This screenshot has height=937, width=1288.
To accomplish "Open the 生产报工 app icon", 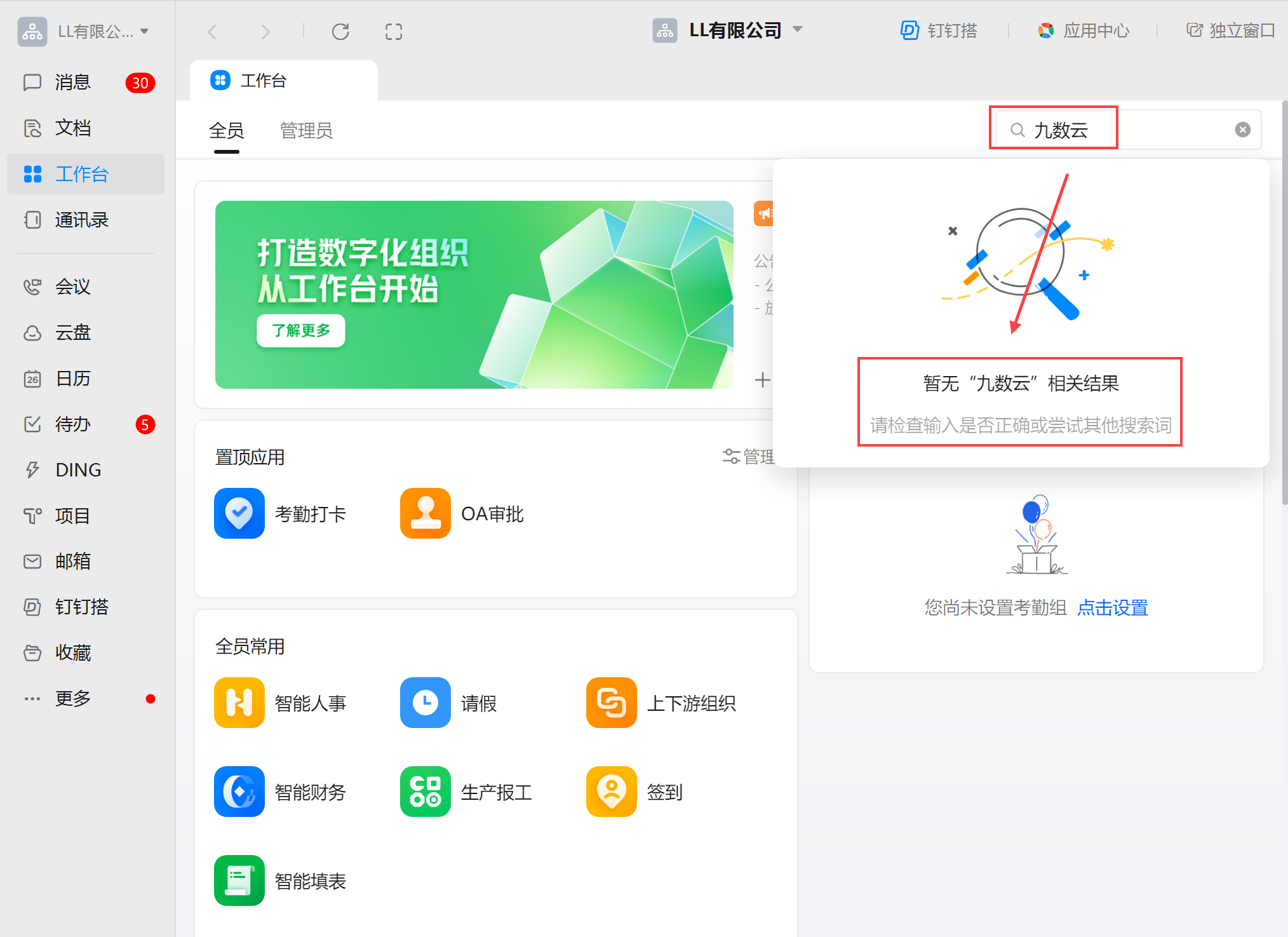I will point(425,792).
